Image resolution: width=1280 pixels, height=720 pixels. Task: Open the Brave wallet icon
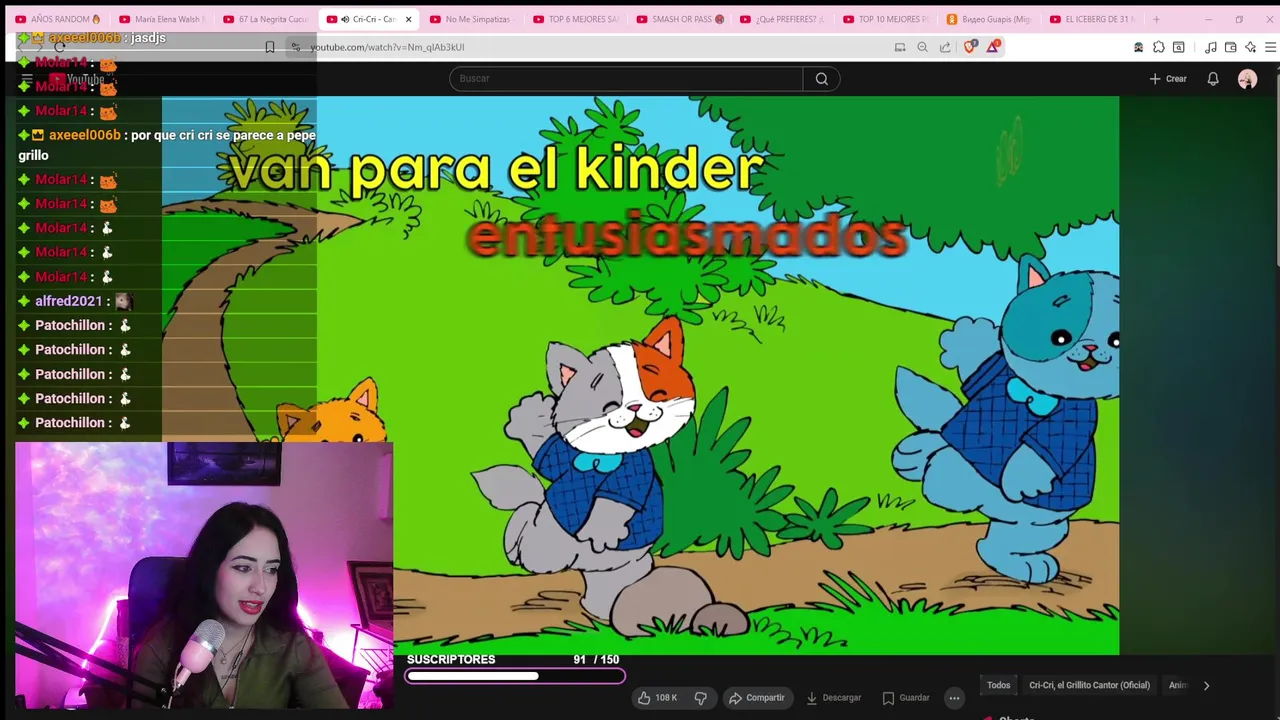pyautogui.click(x=1231, y=47)
